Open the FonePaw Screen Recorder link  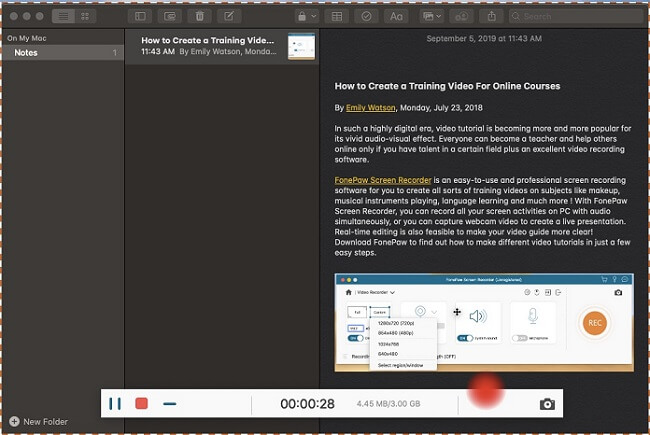point(383,180)
